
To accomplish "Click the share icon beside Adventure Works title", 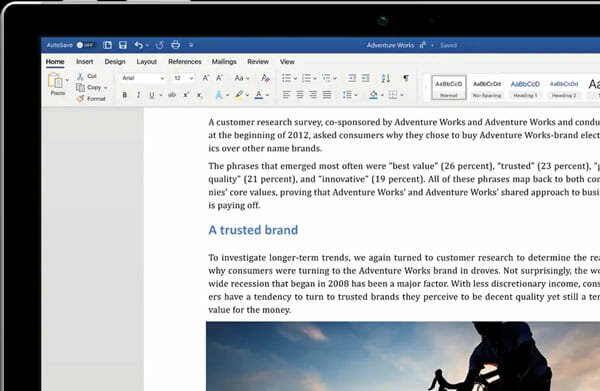I will click(422, 45).
